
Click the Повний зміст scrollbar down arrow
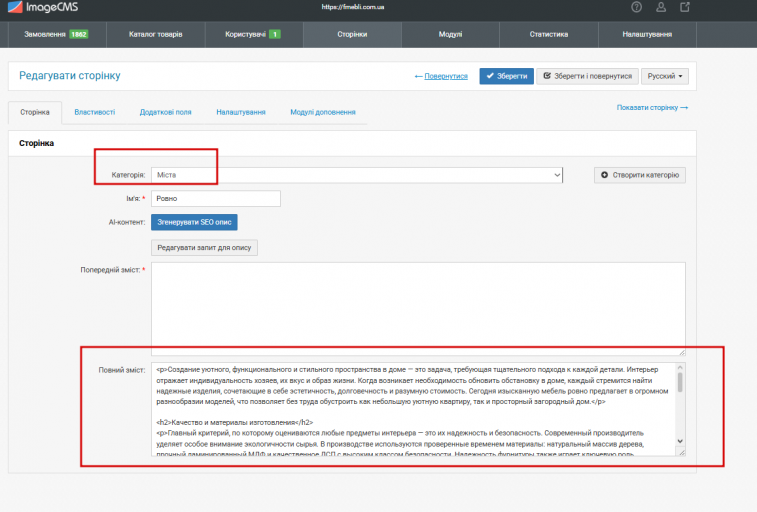pos(680,441)
